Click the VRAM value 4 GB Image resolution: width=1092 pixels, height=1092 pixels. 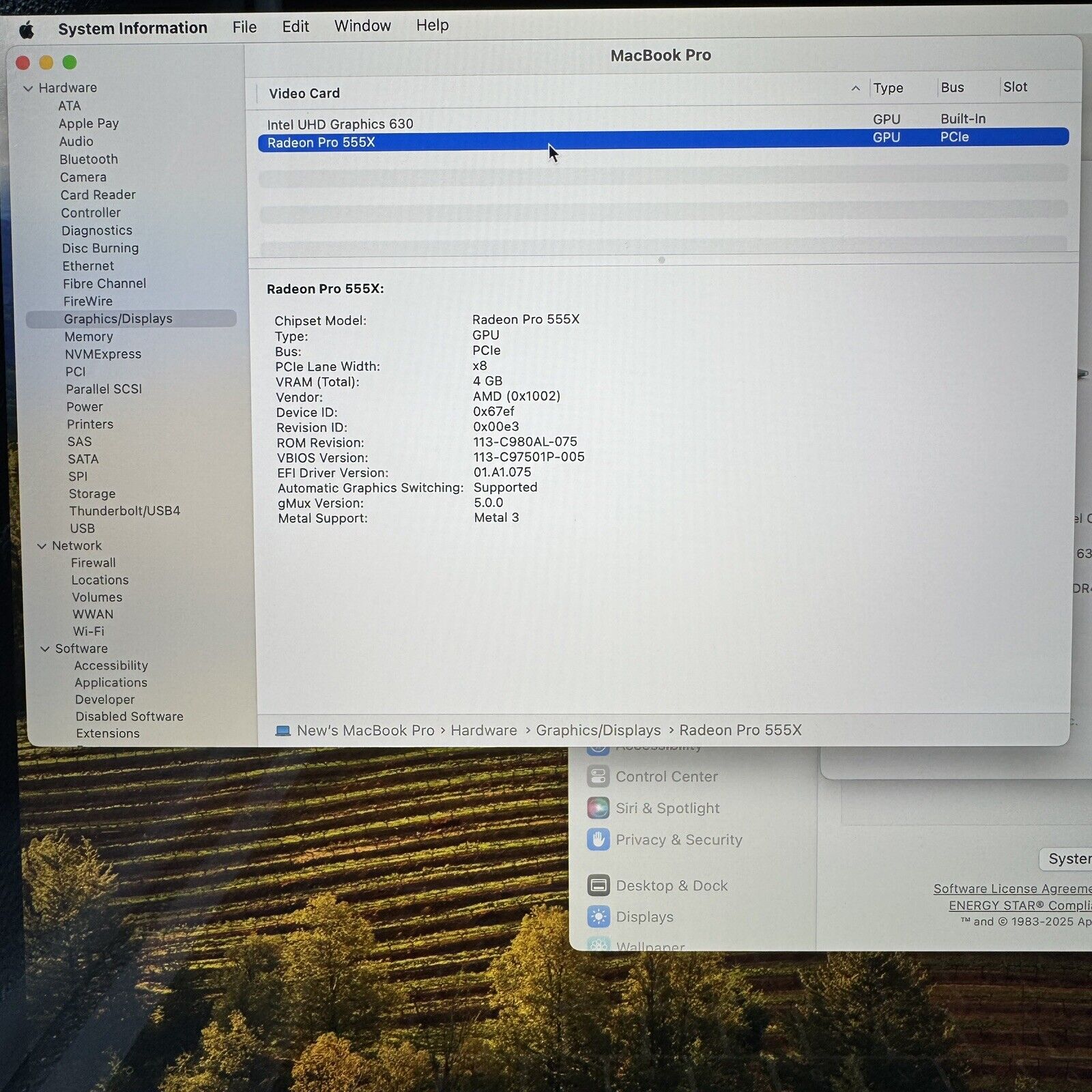click(x=487, y=381)
